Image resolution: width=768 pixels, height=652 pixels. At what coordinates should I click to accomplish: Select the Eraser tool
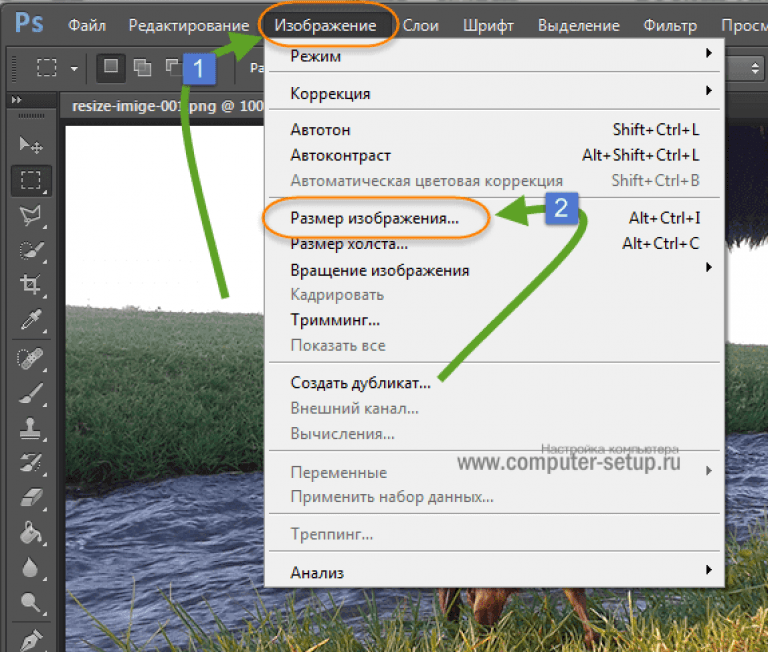pyautogui.click(x=31, y=499)
